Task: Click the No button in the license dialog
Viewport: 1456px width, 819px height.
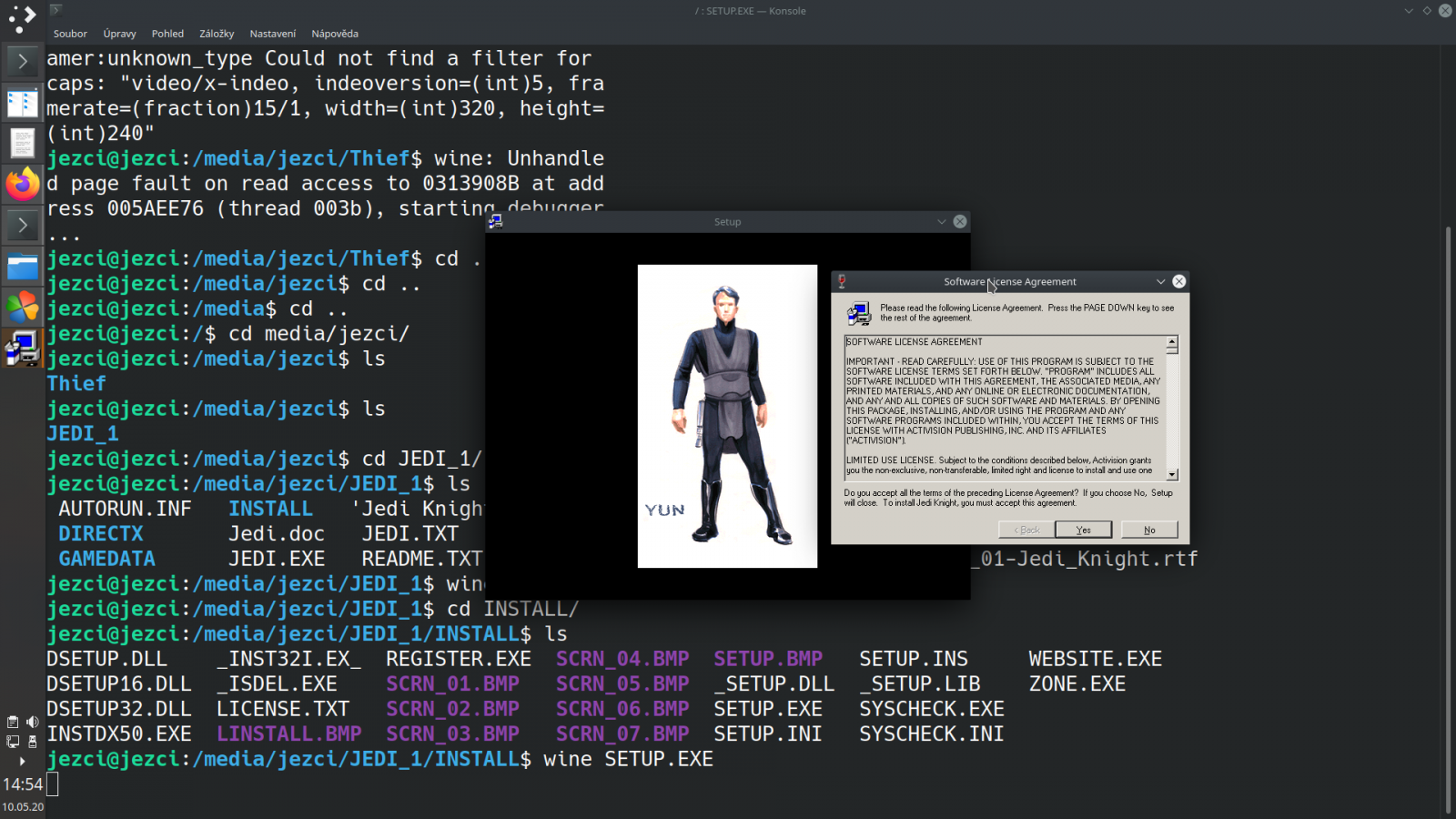Action: point(1149,529)
